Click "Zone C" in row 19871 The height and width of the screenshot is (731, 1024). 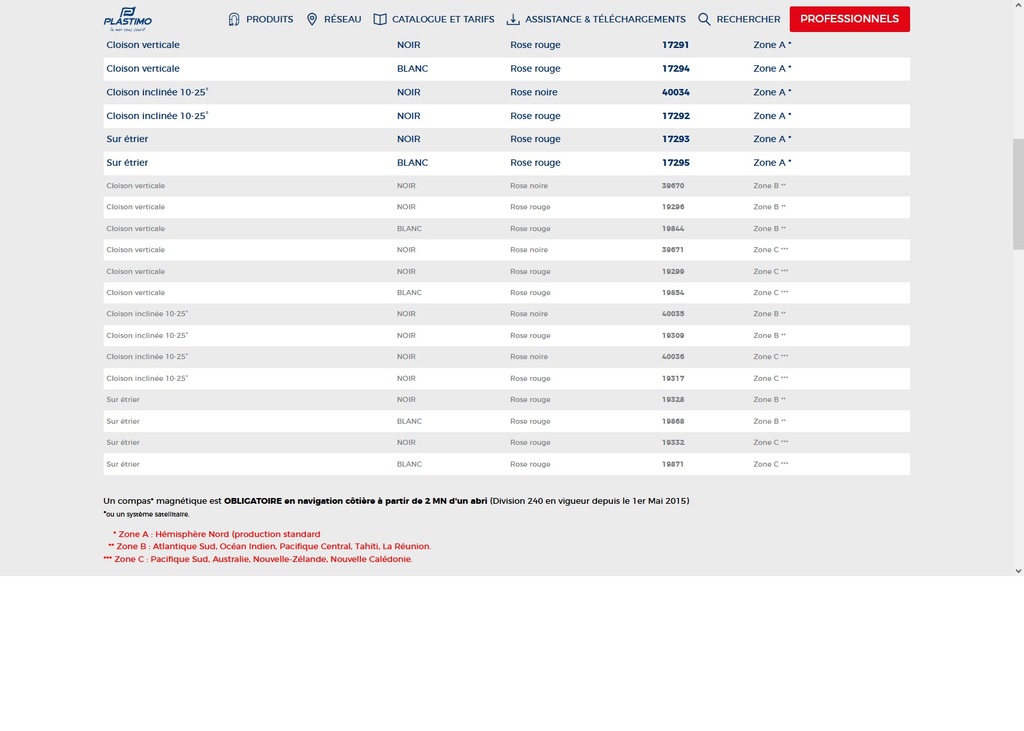[x=771, y=464]
